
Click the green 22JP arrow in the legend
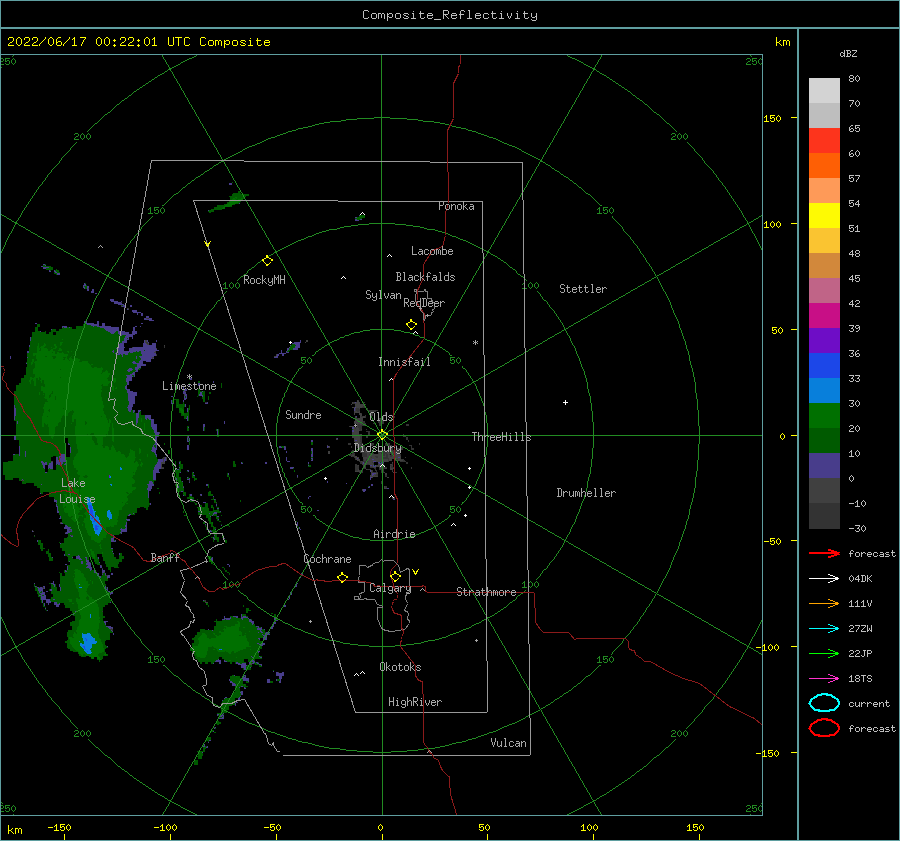point(824,653)
